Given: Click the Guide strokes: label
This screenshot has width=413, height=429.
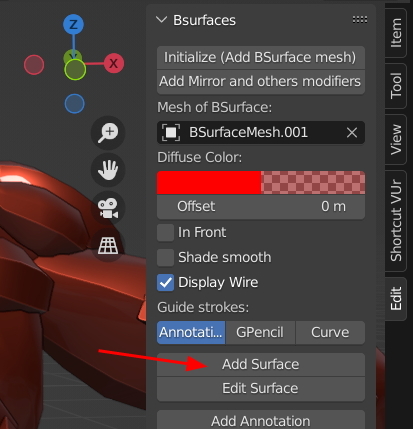Looking at the screenshot, I should coord(203,307).
